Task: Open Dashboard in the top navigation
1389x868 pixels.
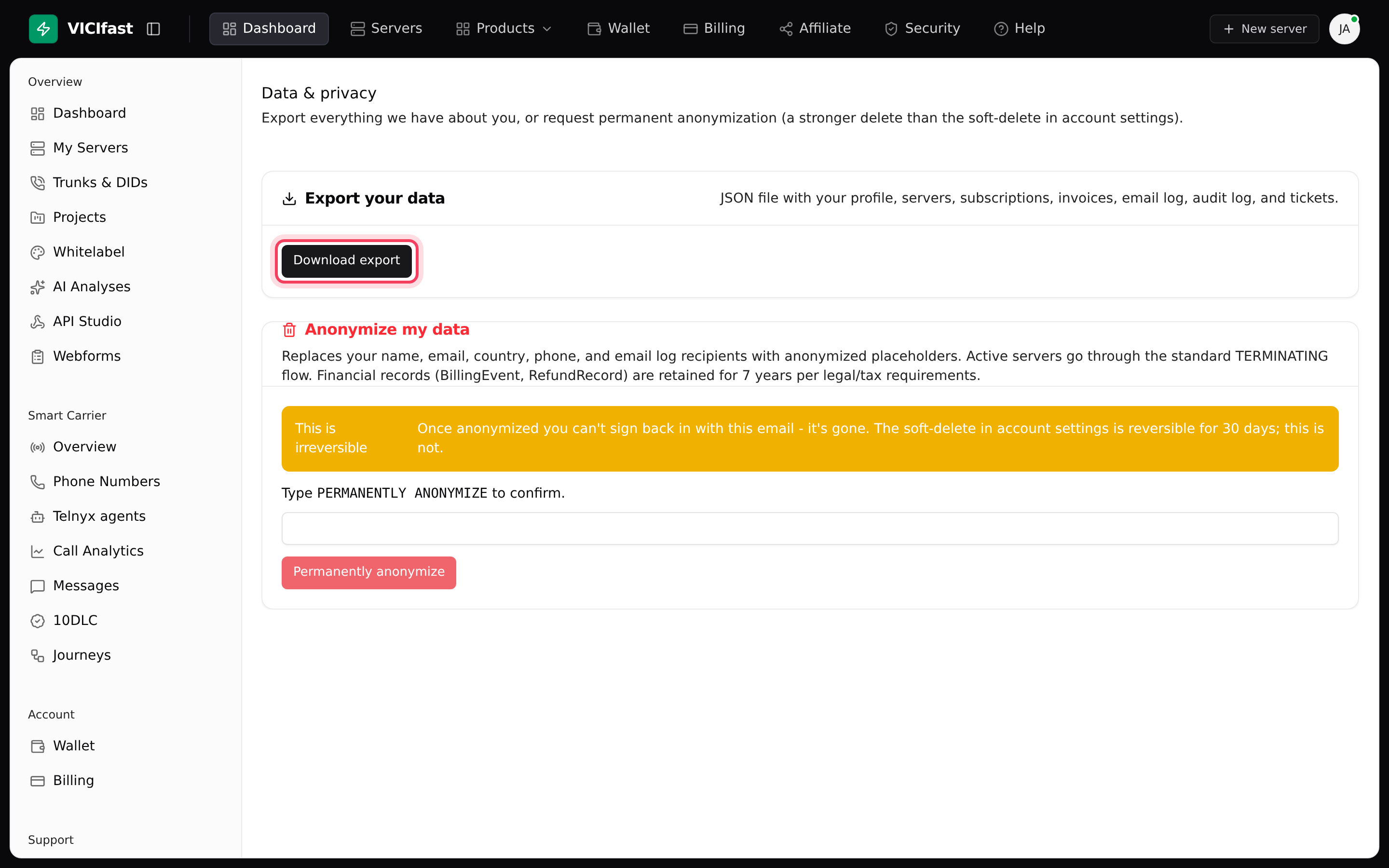Action: pos(269,29)
